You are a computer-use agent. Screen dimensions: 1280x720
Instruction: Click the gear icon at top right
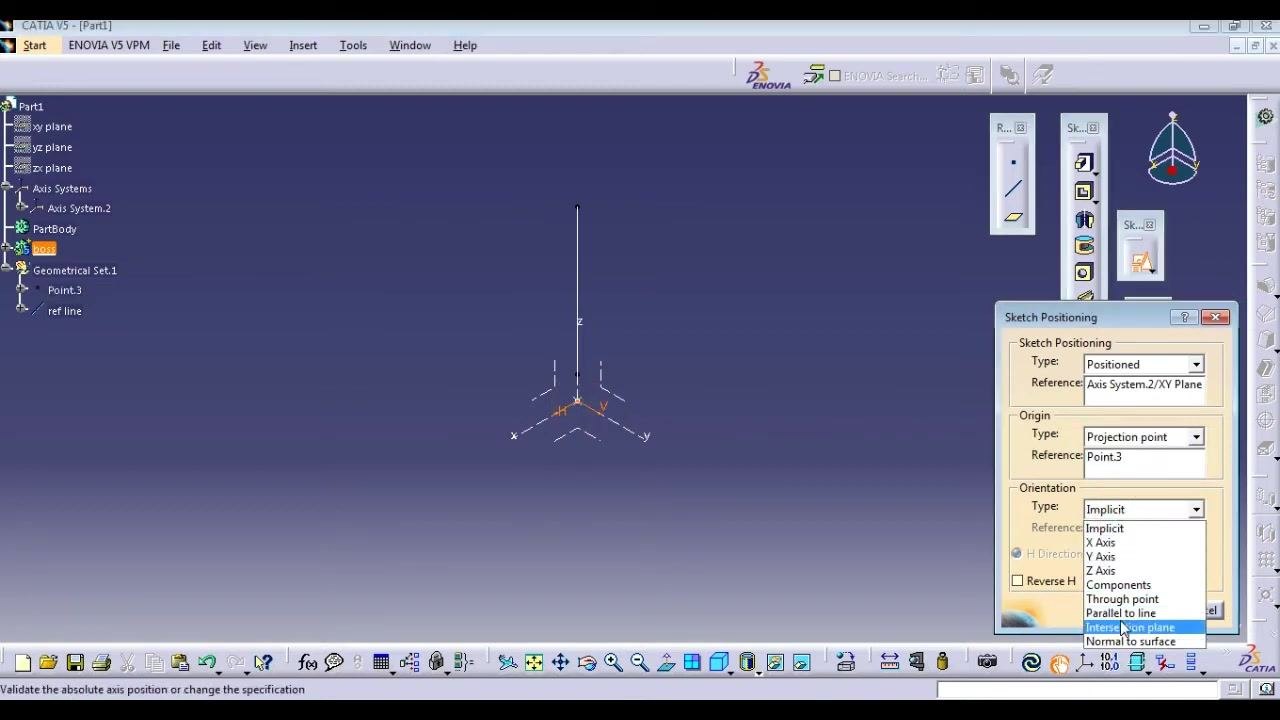pyautogui.click(x=1265, y=116)
